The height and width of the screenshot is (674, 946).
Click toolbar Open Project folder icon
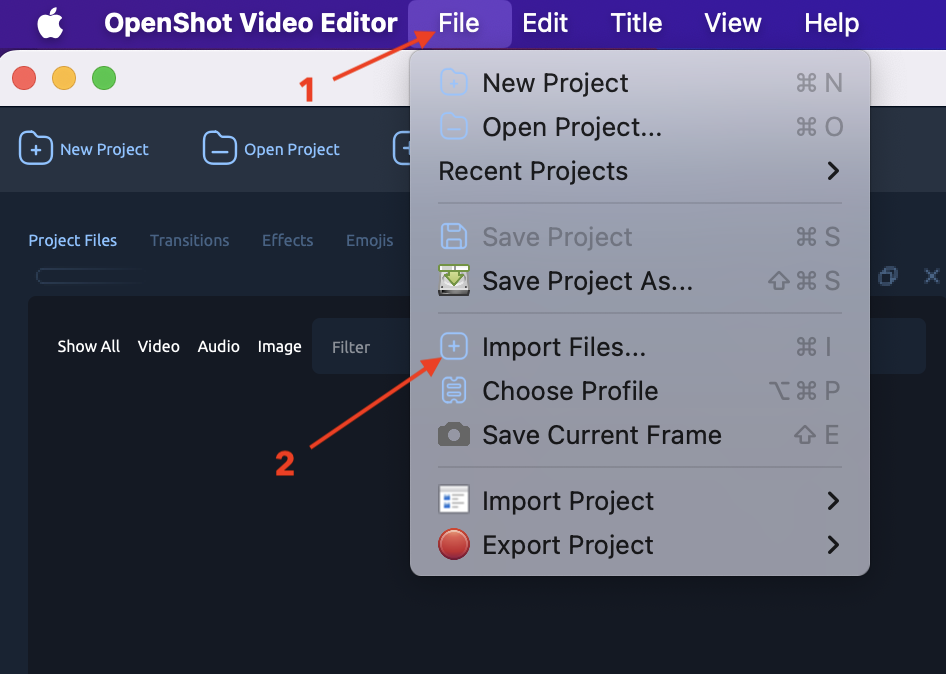[220, 148]
